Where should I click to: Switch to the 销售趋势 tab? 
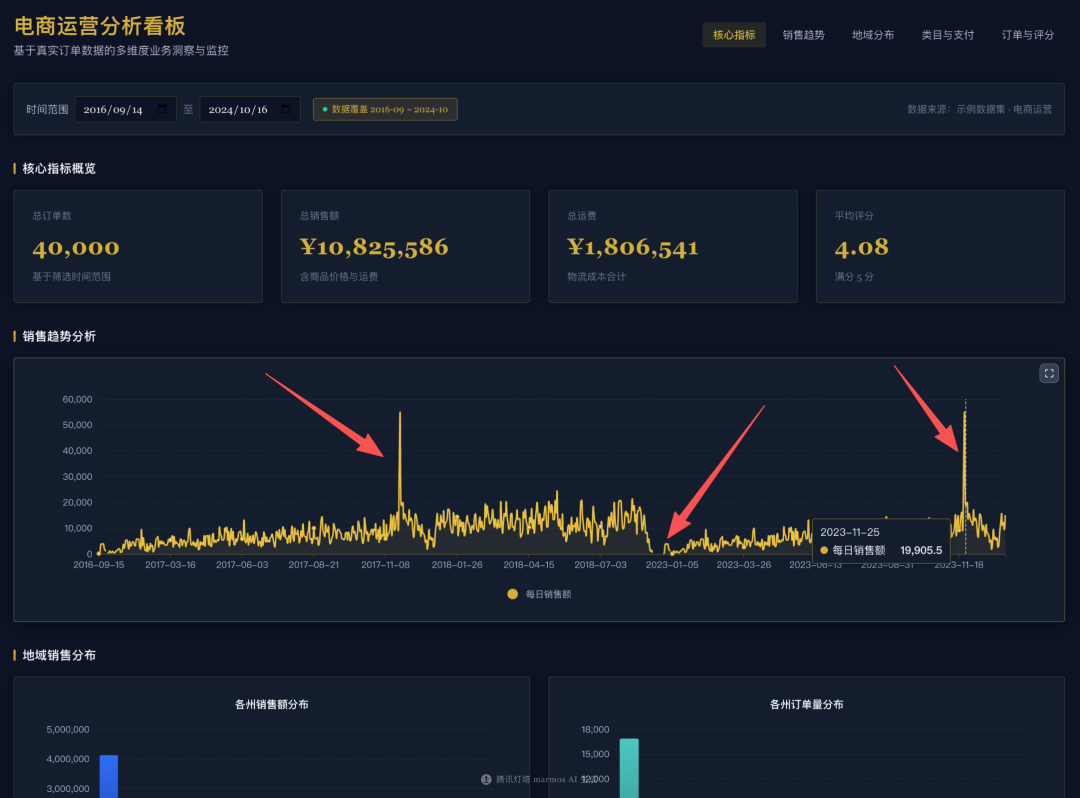(x=803, y=35)
